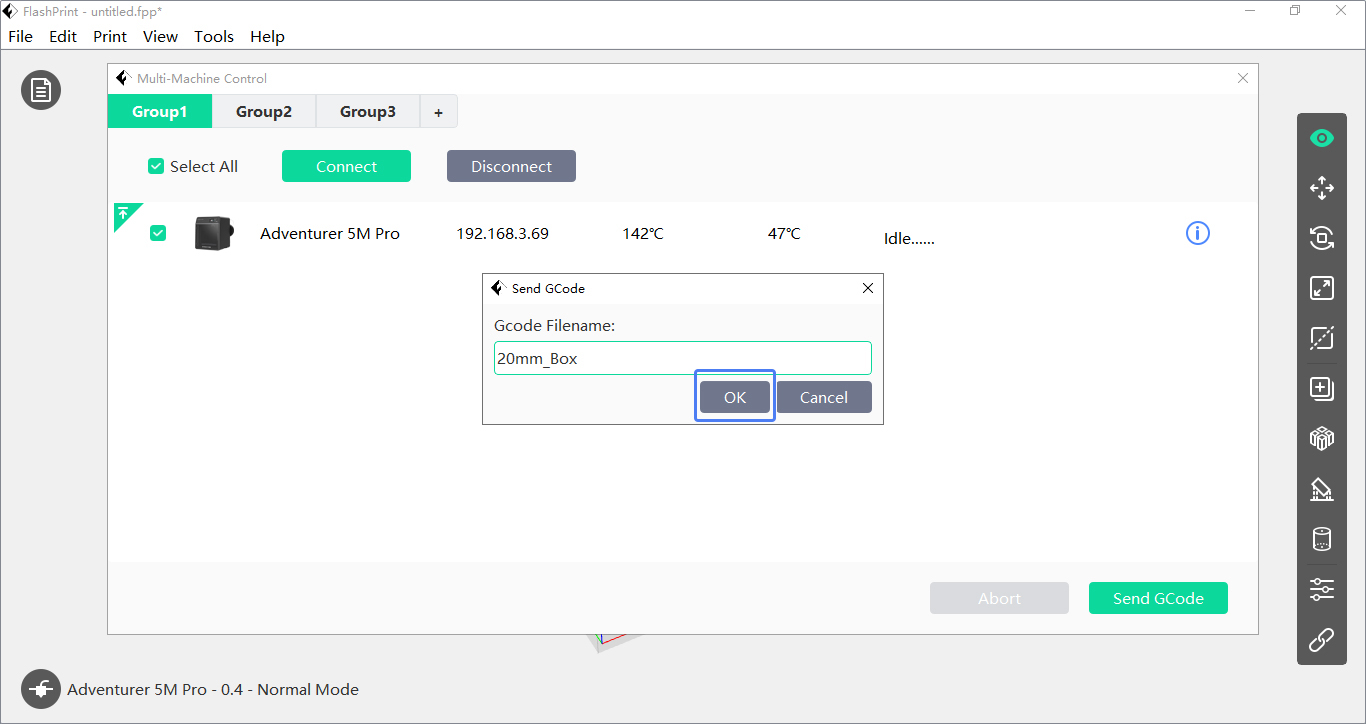
Task: Select the Cut tool icon
Action: (x=1322, y=338)
